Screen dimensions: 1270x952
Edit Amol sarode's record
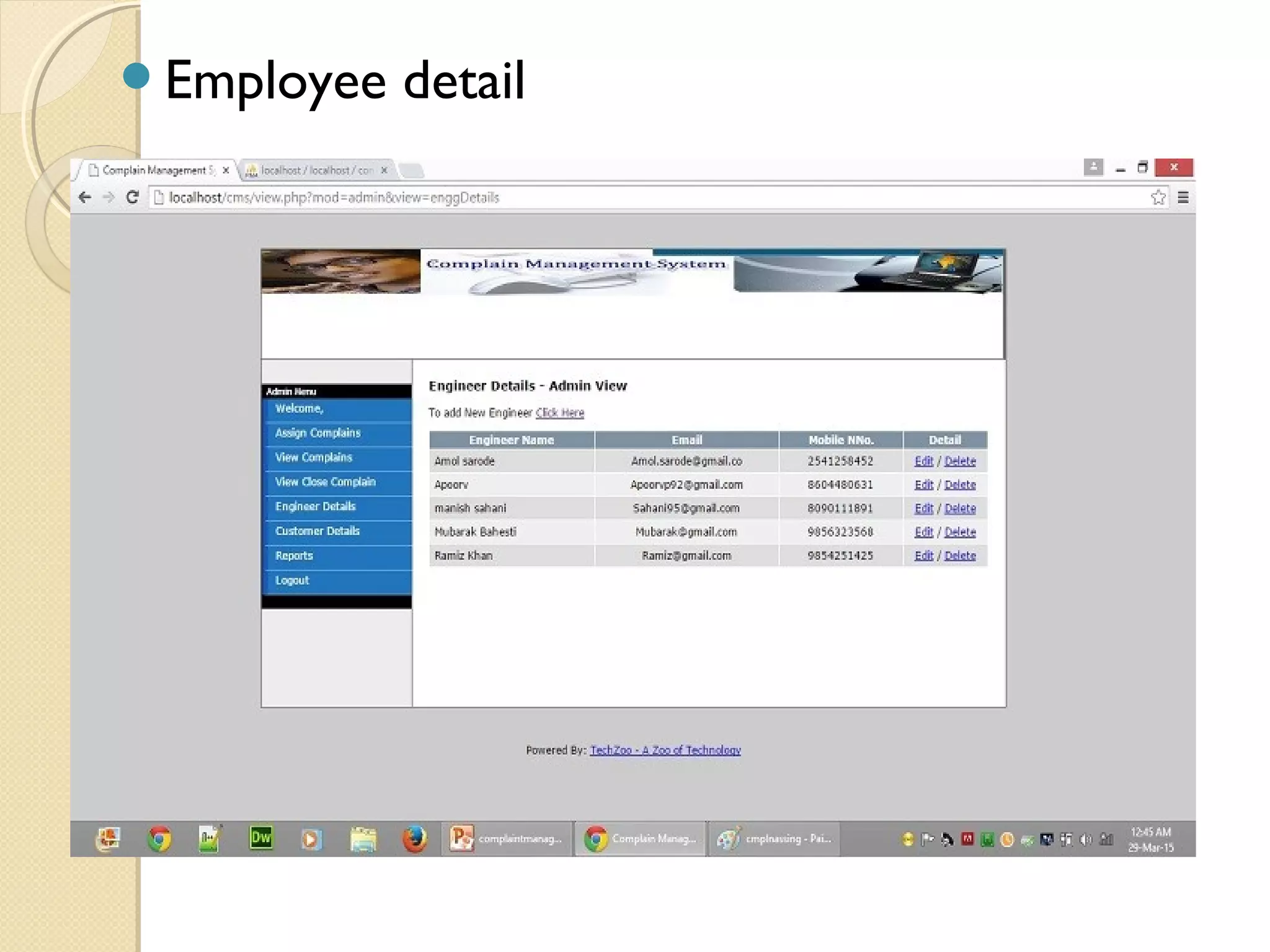coord(923,462)
